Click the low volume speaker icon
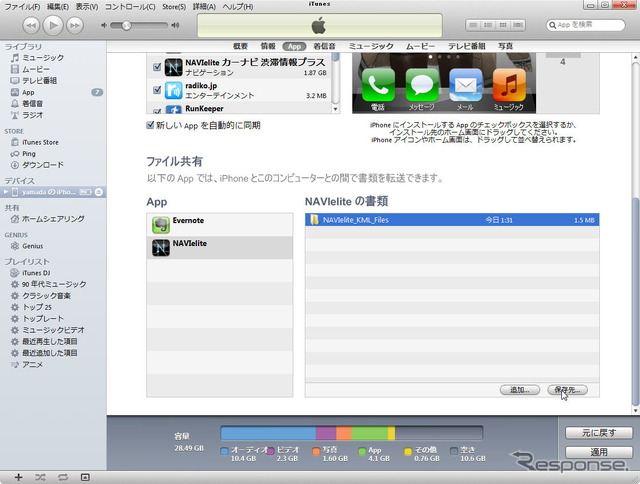This screenshot has width=640, height=484. [104, 25]
